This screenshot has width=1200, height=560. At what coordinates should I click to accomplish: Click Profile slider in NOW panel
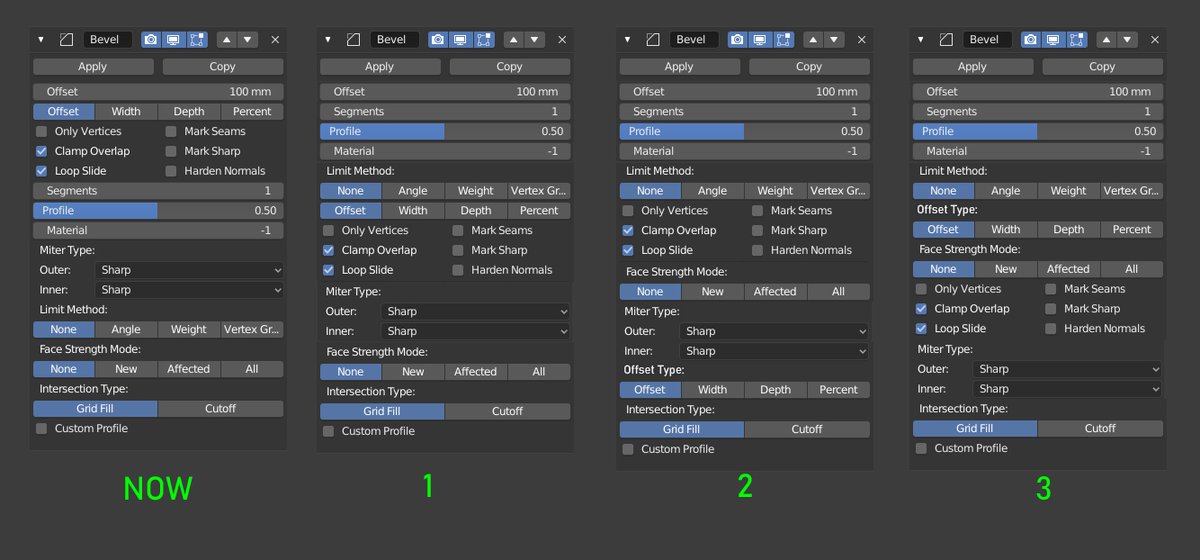[x=158, y=211]
